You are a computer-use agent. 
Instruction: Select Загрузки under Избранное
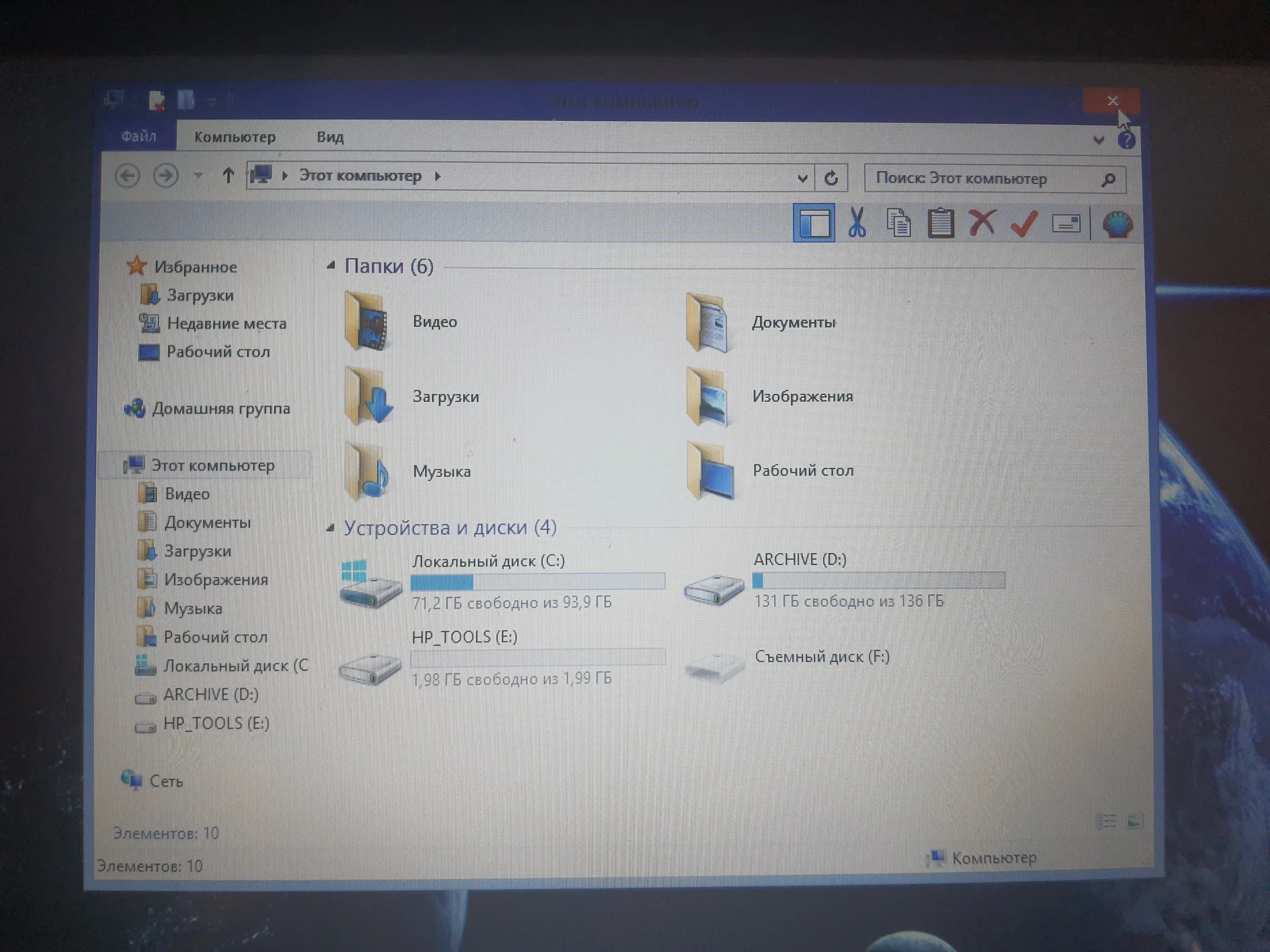pos(187,296)
